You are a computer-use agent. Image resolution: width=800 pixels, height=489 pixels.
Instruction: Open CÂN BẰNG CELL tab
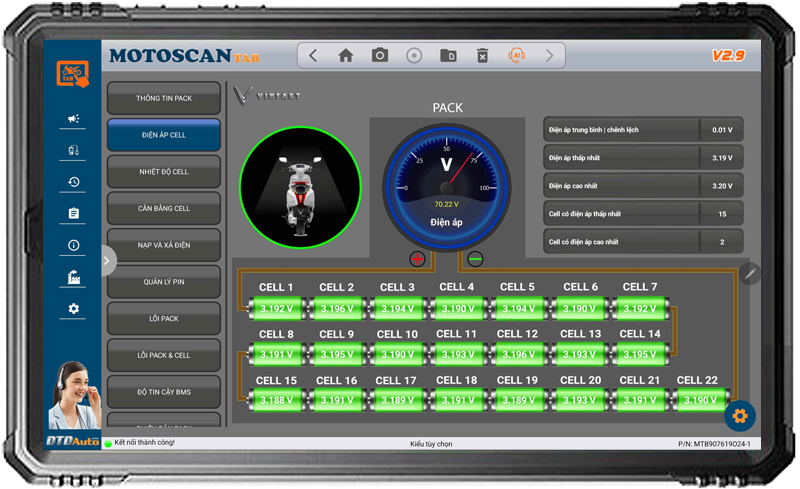click(164, 208)
